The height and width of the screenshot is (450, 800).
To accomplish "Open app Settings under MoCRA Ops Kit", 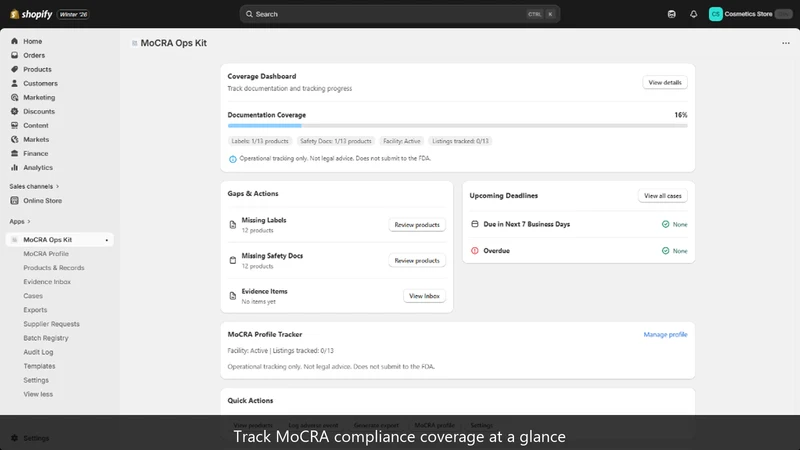I will [x=36, y=380].
